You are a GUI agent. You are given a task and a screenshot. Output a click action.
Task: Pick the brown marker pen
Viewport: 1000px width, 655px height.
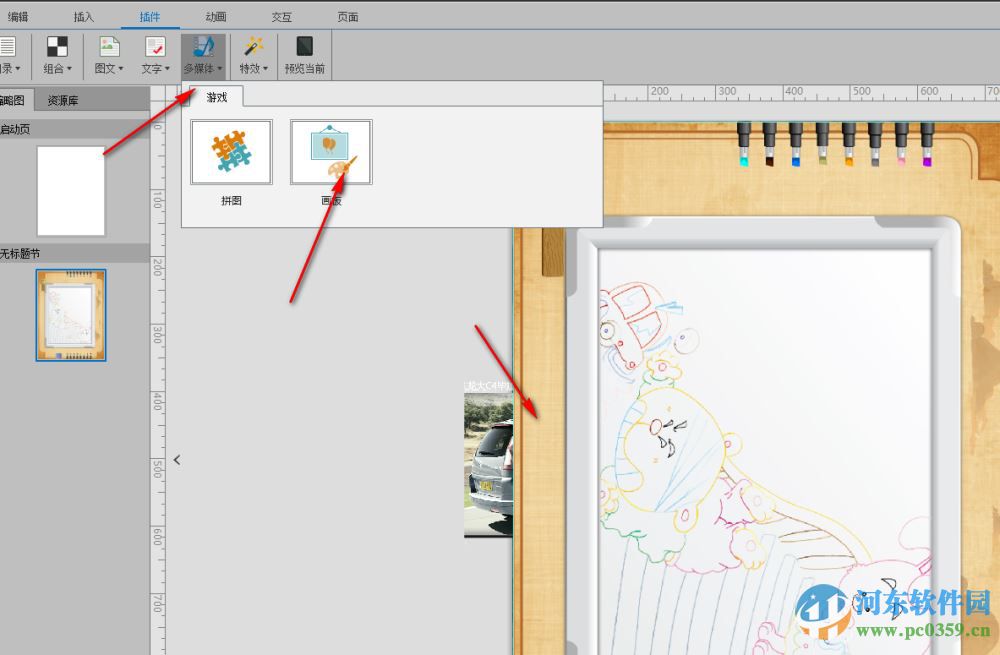(770, 145)
